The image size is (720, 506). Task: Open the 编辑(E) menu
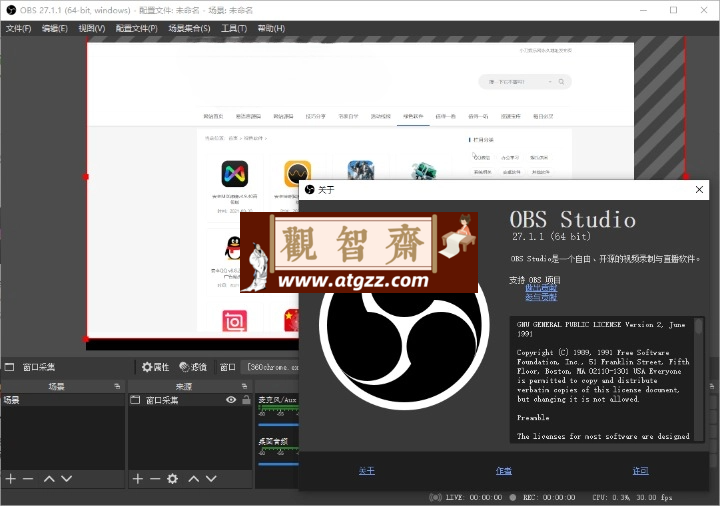pos(55,28)
